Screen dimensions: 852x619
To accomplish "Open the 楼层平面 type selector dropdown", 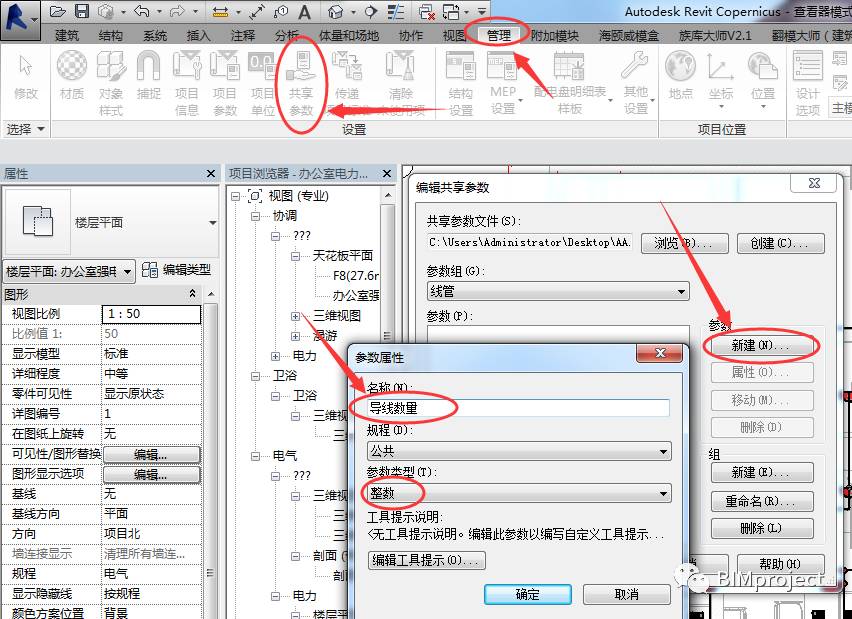I will click(x=212, y=223).
